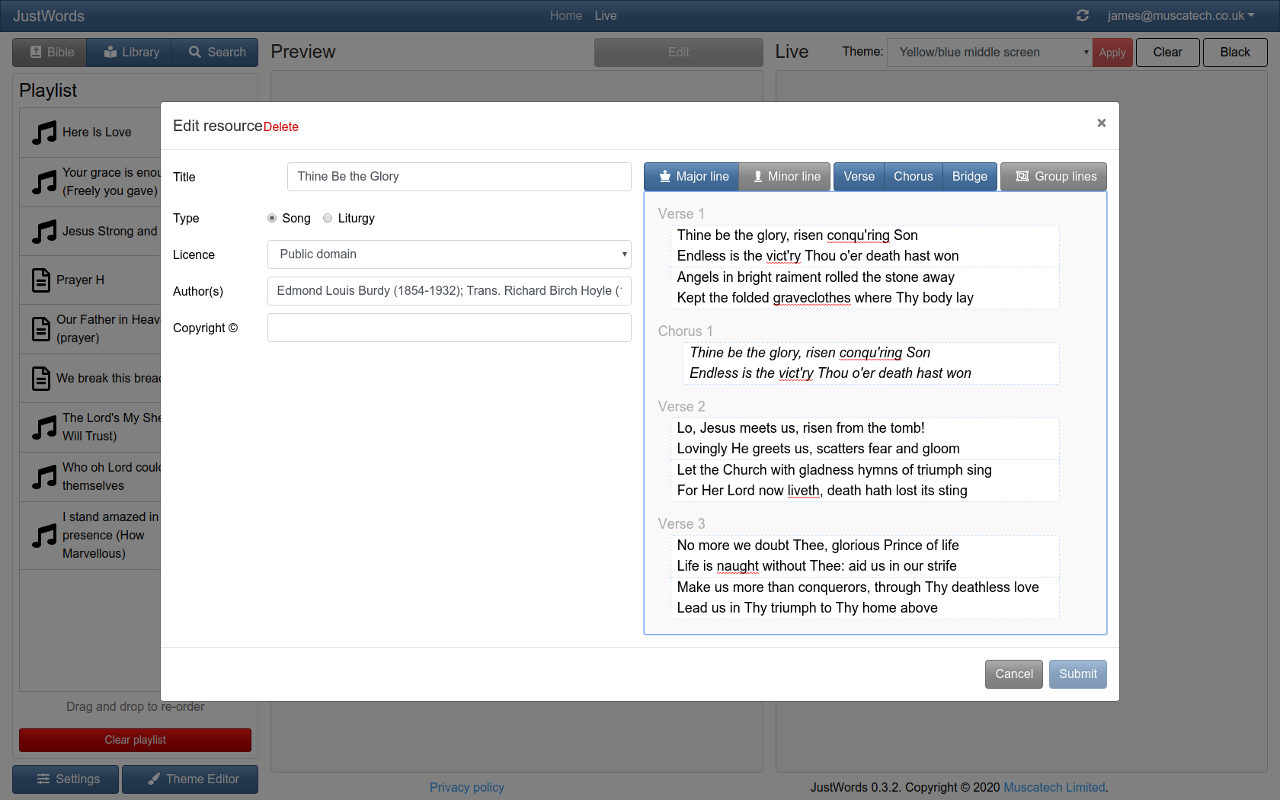Click the red Delete link
This screenshot has width=1280, height=800.
pyautogui.click(x=281, y=127)
